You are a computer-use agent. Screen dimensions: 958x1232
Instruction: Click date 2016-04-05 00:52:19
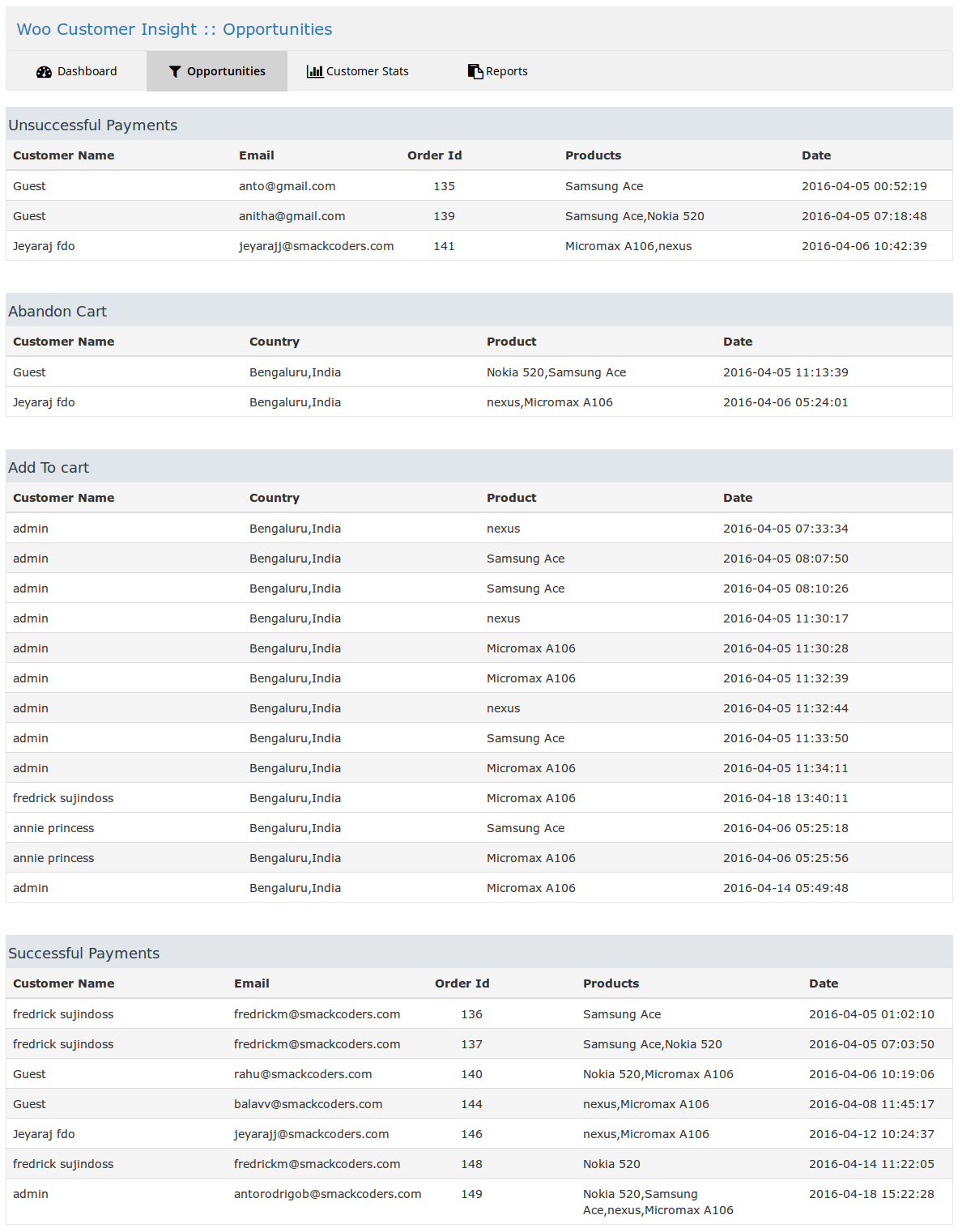864,186
